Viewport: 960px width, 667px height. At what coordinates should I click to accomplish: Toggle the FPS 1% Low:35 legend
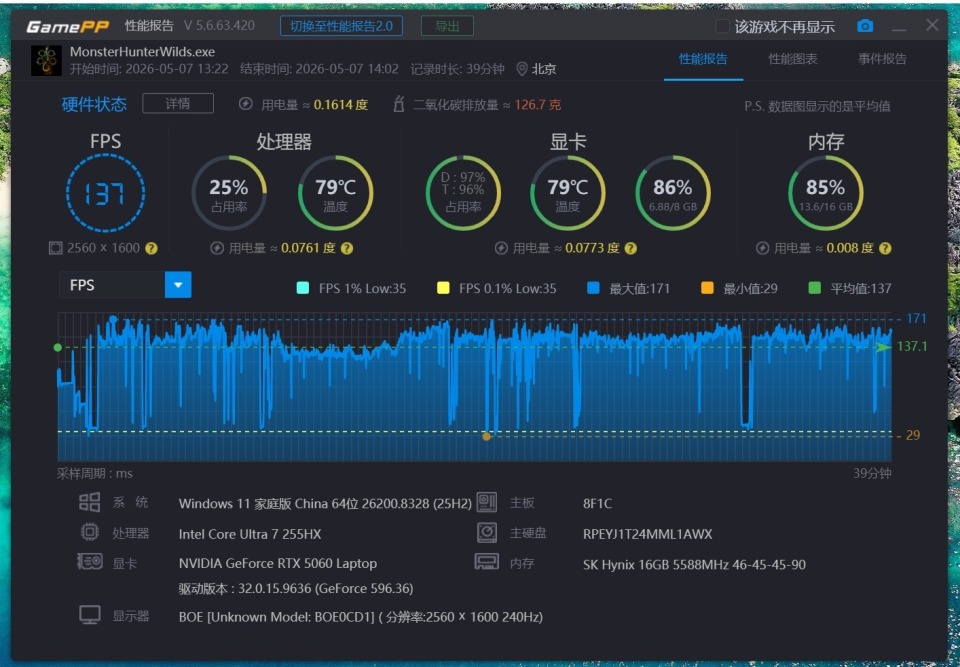[x=351, y=288]
